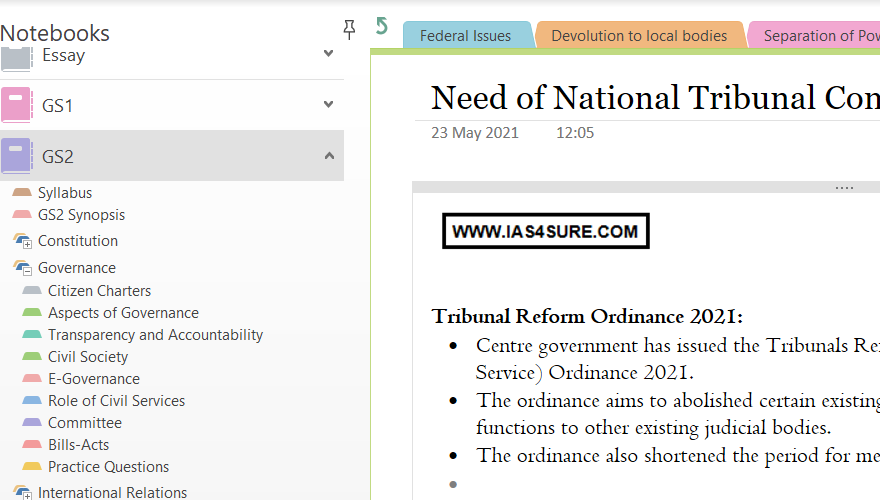Expand the GS1 notebook chevron
880x500 pixels.
pos(328,104)
